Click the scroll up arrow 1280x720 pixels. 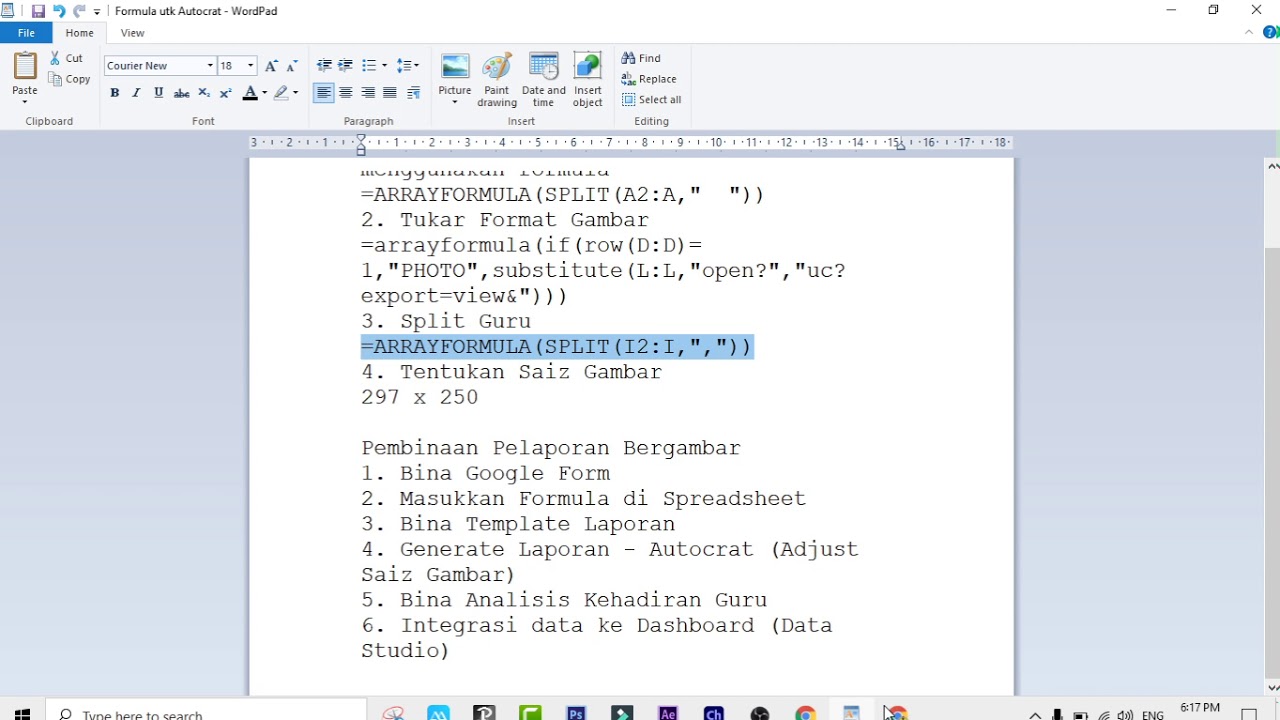click(x=1272, y=166)
